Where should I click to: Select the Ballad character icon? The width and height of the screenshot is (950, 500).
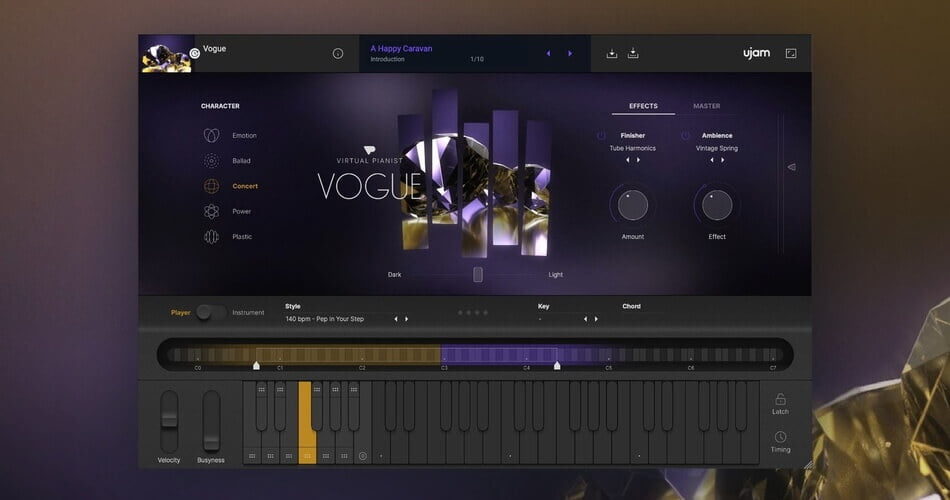pos(211,160)
